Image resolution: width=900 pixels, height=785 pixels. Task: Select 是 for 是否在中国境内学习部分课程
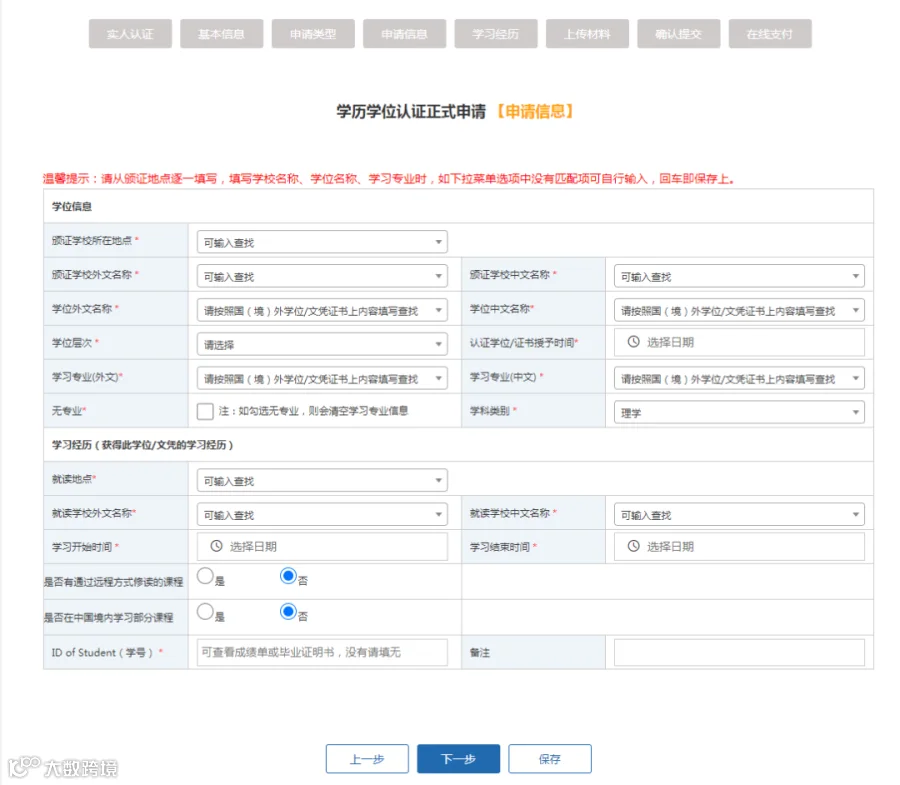point(205,611)
